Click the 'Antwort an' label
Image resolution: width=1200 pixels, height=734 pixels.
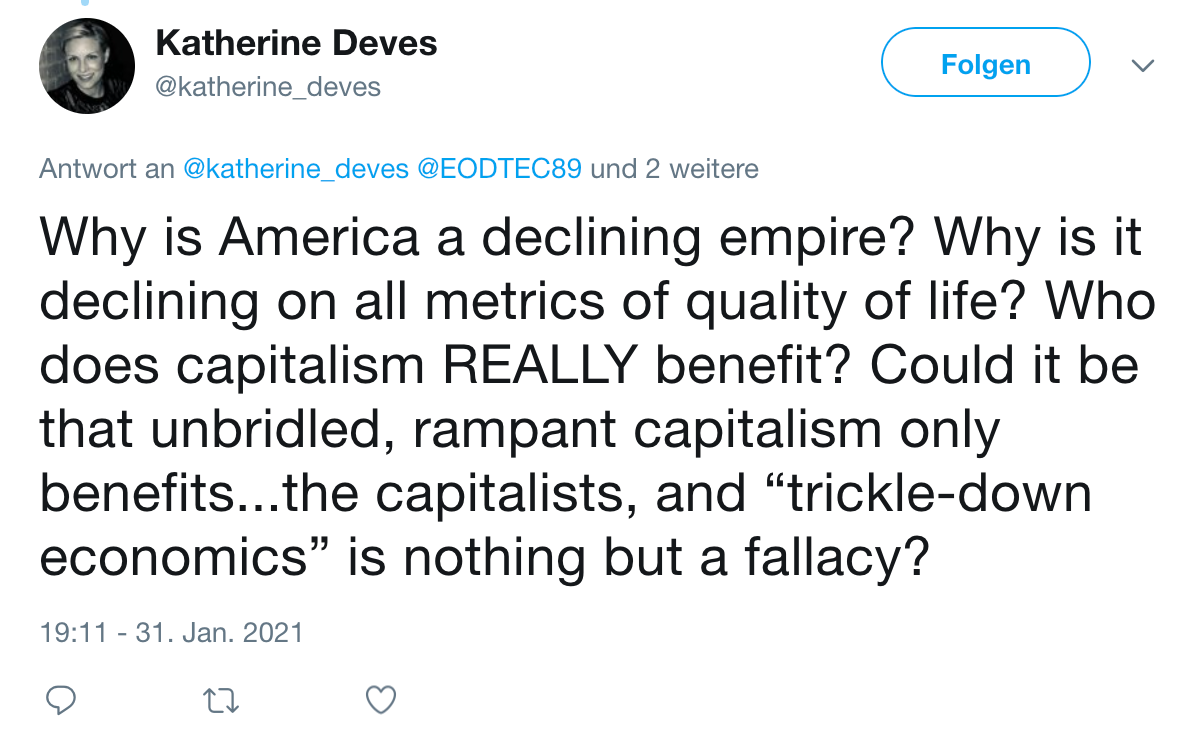(107, 169)
